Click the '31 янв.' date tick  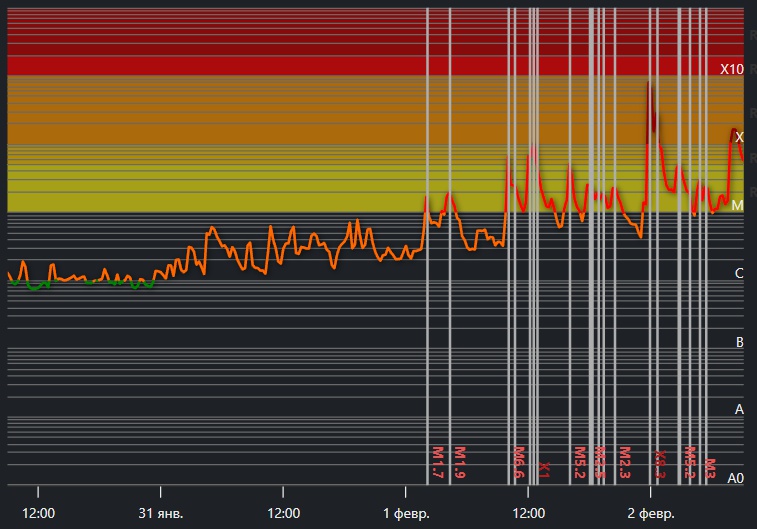[161, 513]
